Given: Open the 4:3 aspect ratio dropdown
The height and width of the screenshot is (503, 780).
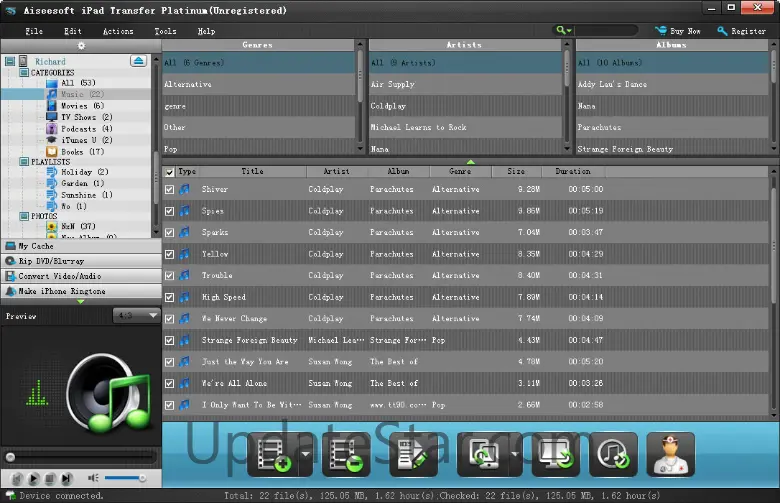Looking at the screenshot, I should click(x=137, y=316).
